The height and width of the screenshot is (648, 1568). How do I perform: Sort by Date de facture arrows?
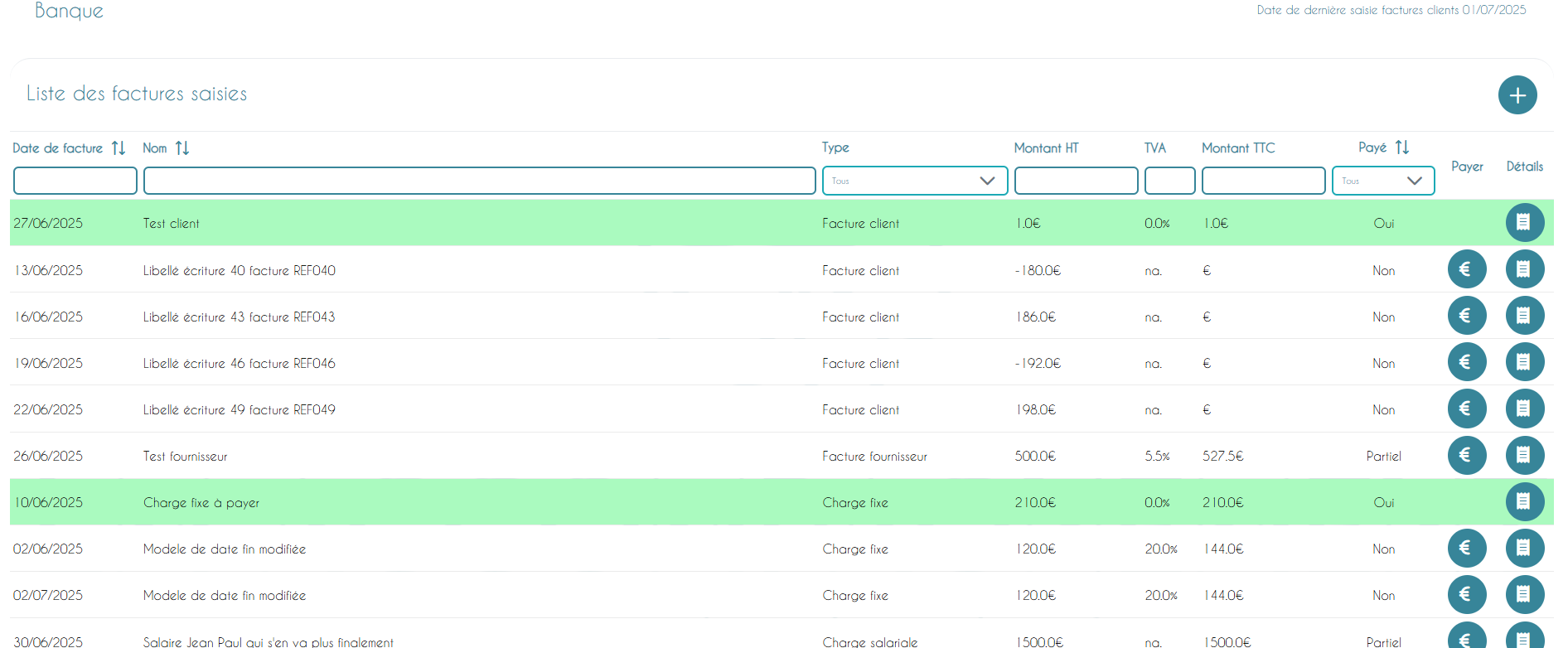coord(119,148)
